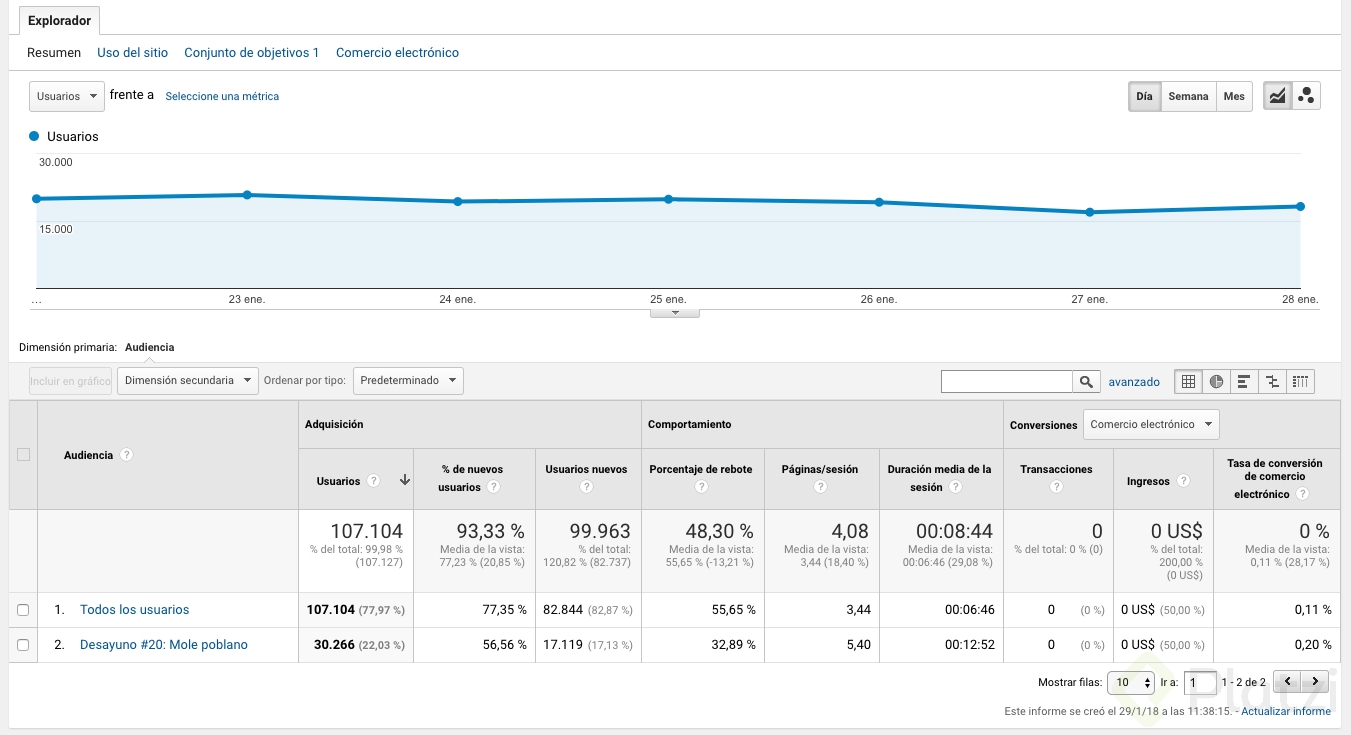This screenshot has height=735, width=1351.
Task: Open help icon for Tasa de conversión
Action: 1303,494
